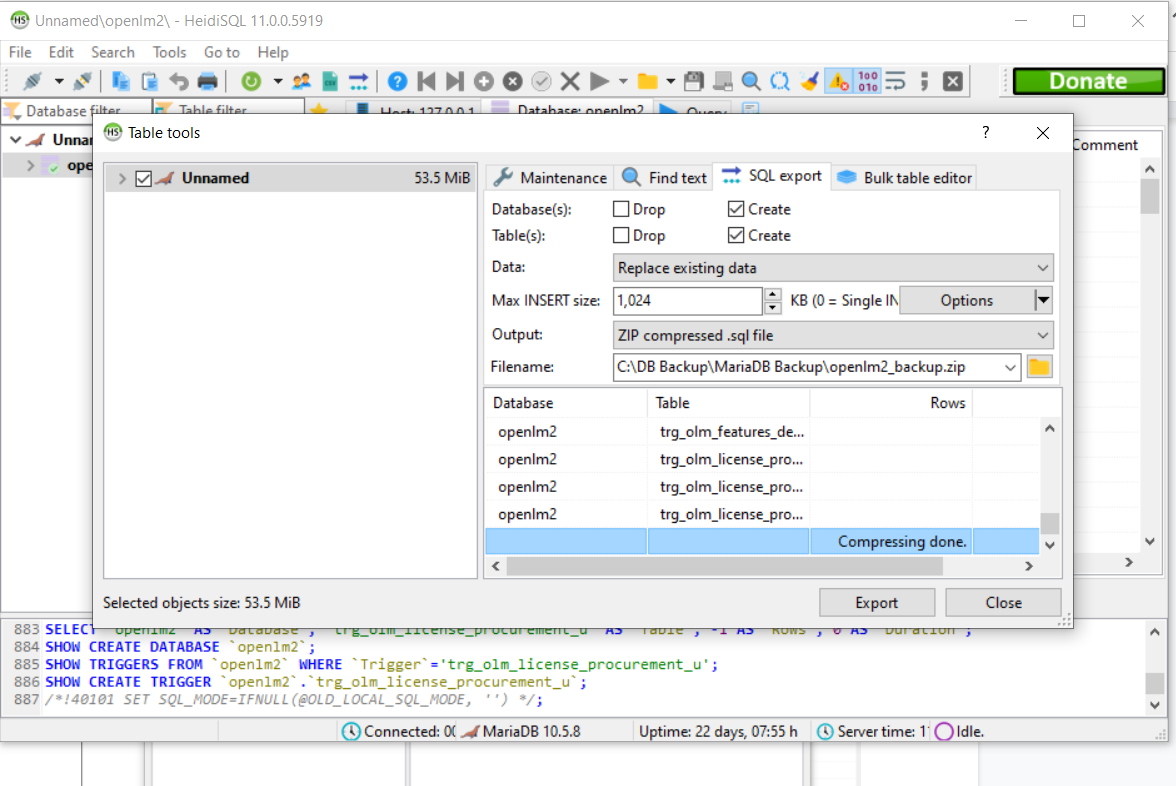Click the print icon in the toolbar
Screen dimensions: 1176x786
pyautogui.click(x=207, y=81)
